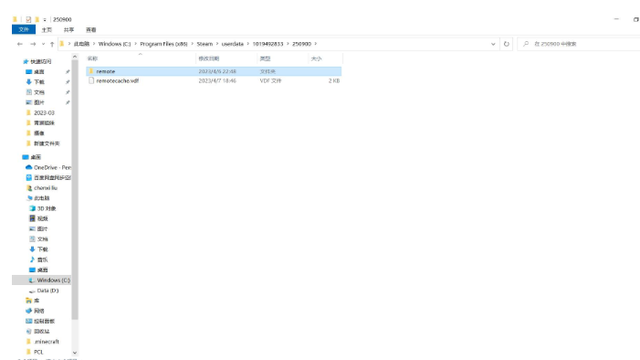The height and width of the screenshot is (360, 640).
Task: Open the address bar history dropdown
Action: coord(493,44)
